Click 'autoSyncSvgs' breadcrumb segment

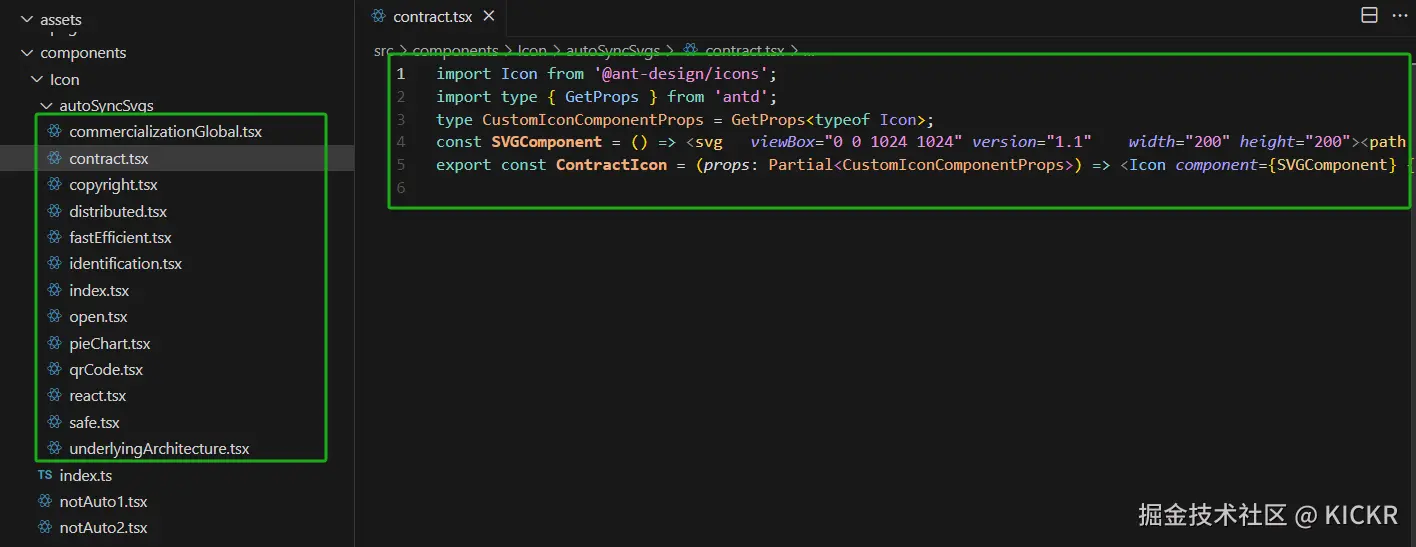pos(612,50)
